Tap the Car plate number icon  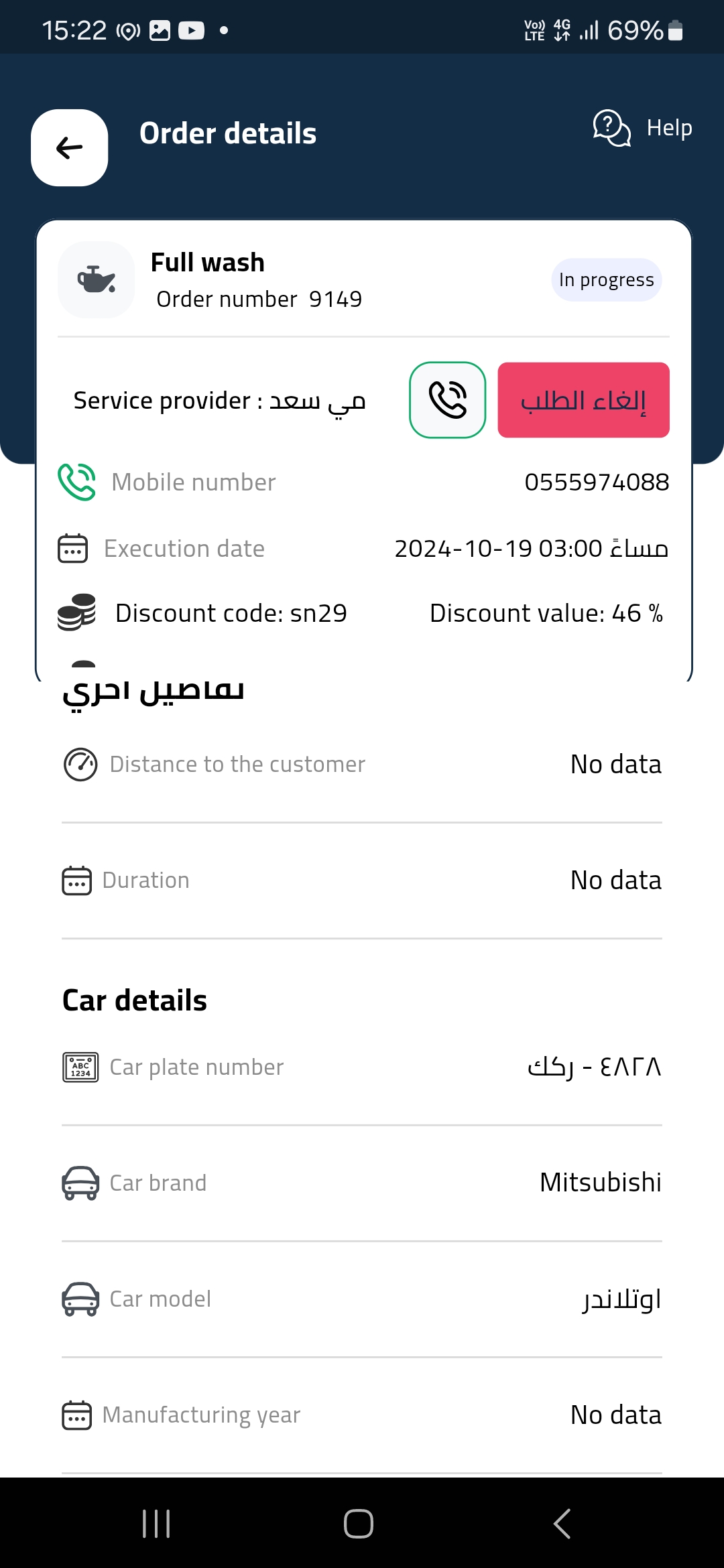pos(80,1067)
